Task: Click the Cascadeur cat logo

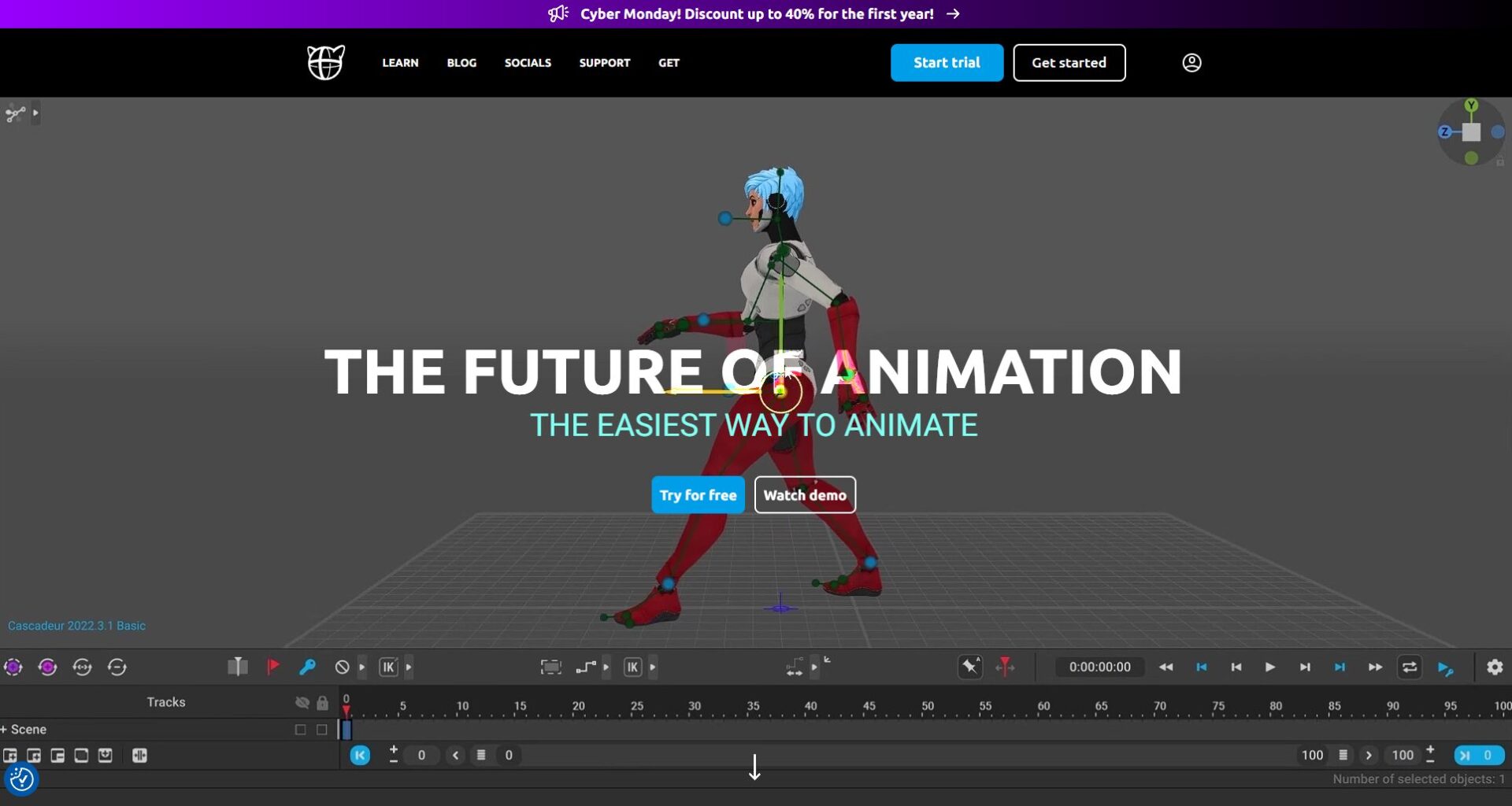Action: (x=325, y=62)
